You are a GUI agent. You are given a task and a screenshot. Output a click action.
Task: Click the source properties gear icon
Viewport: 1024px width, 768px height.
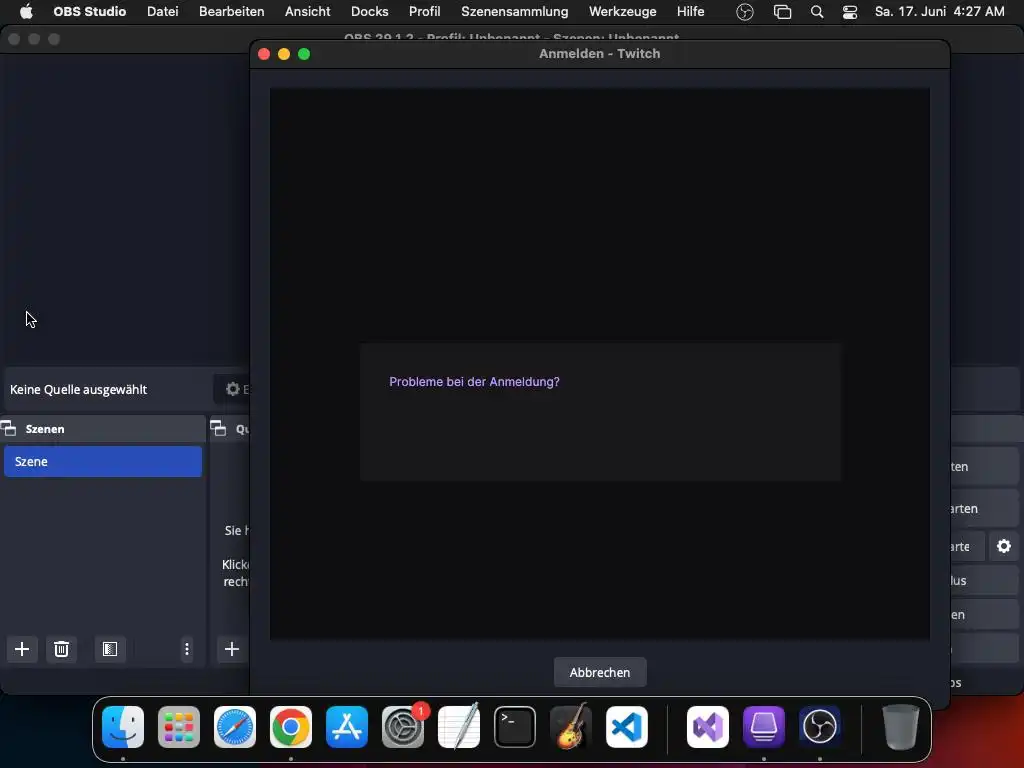click(232, 389)
